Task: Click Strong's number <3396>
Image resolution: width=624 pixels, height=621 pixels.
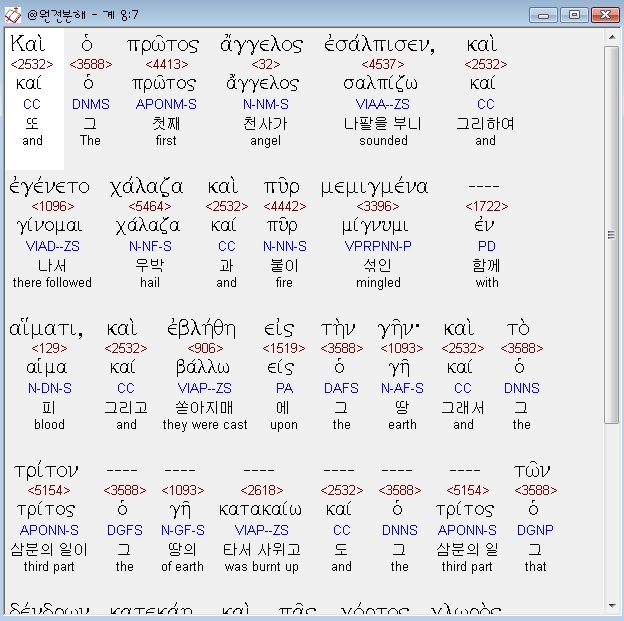Action: pyautogui.click(x=378, y=206)
